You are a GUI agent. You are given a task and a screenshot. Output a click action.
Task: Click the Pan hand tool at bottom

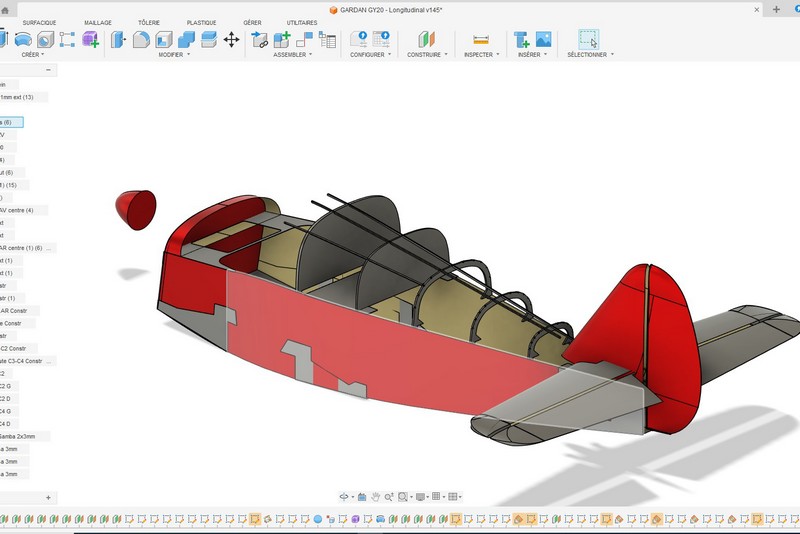point(375,497)
